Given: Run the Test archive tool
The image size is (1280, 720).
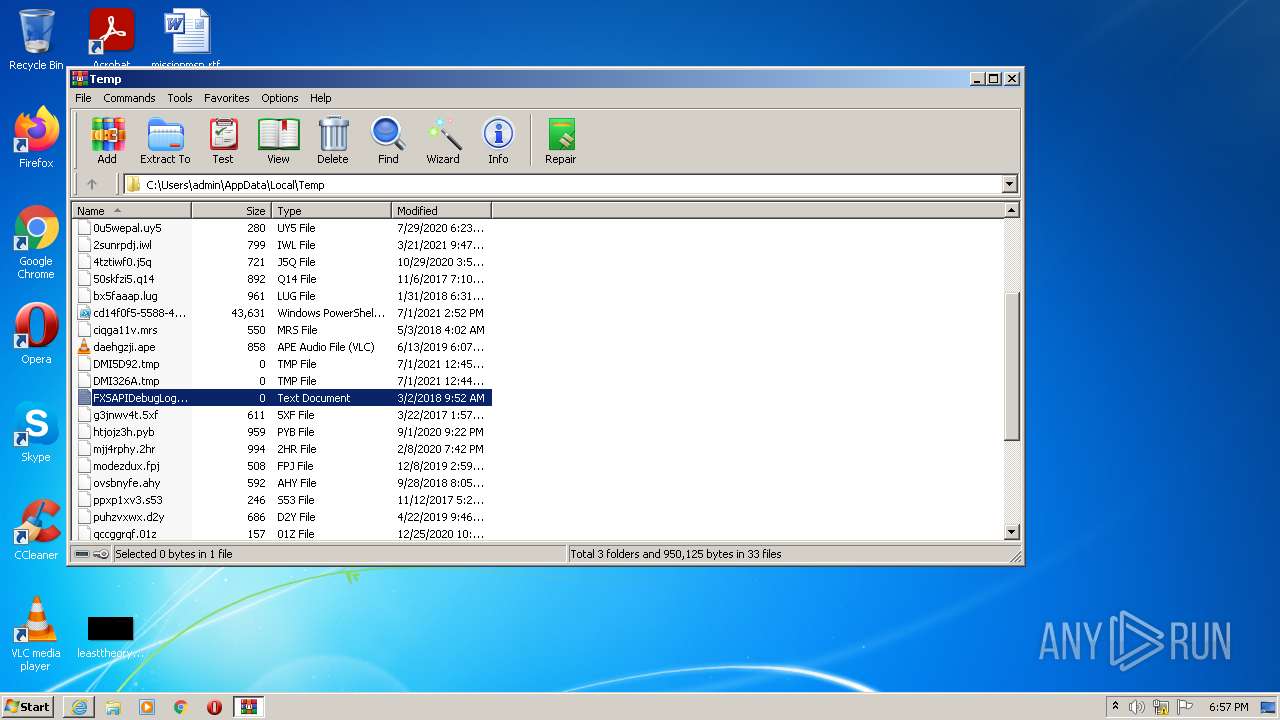Looking at the screenshot, I should [x=222, y=140].
